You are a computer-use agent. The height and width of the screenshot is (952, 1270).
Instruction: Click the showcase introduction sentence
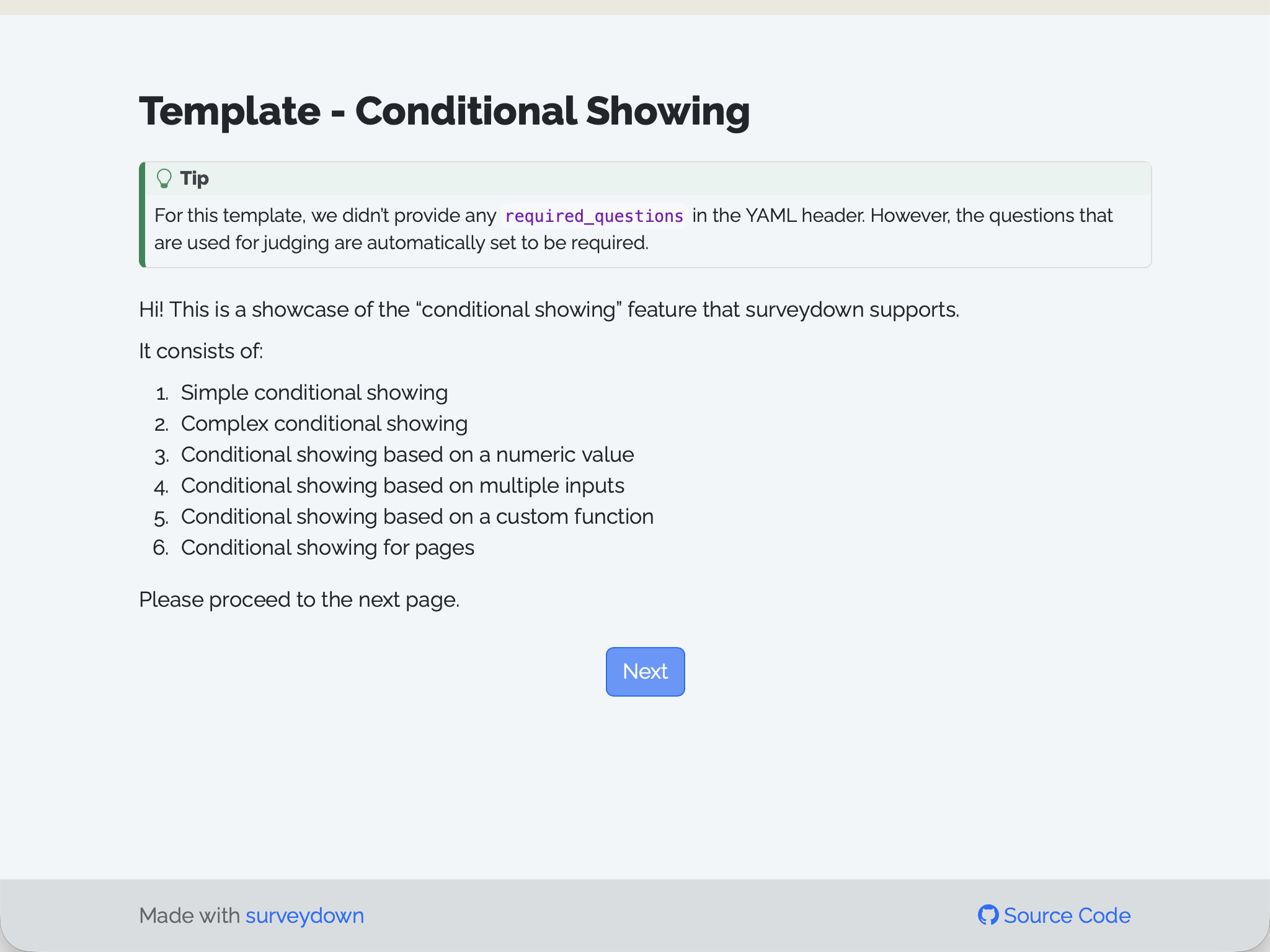(x=549, y=309)
